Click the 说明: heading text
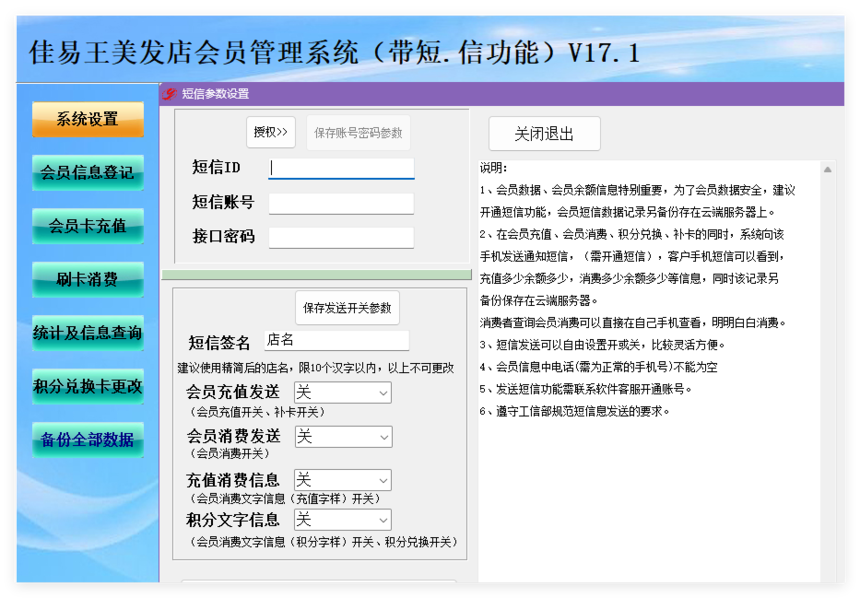This screenshot has width=860, height=598. [x=494, y=168]
